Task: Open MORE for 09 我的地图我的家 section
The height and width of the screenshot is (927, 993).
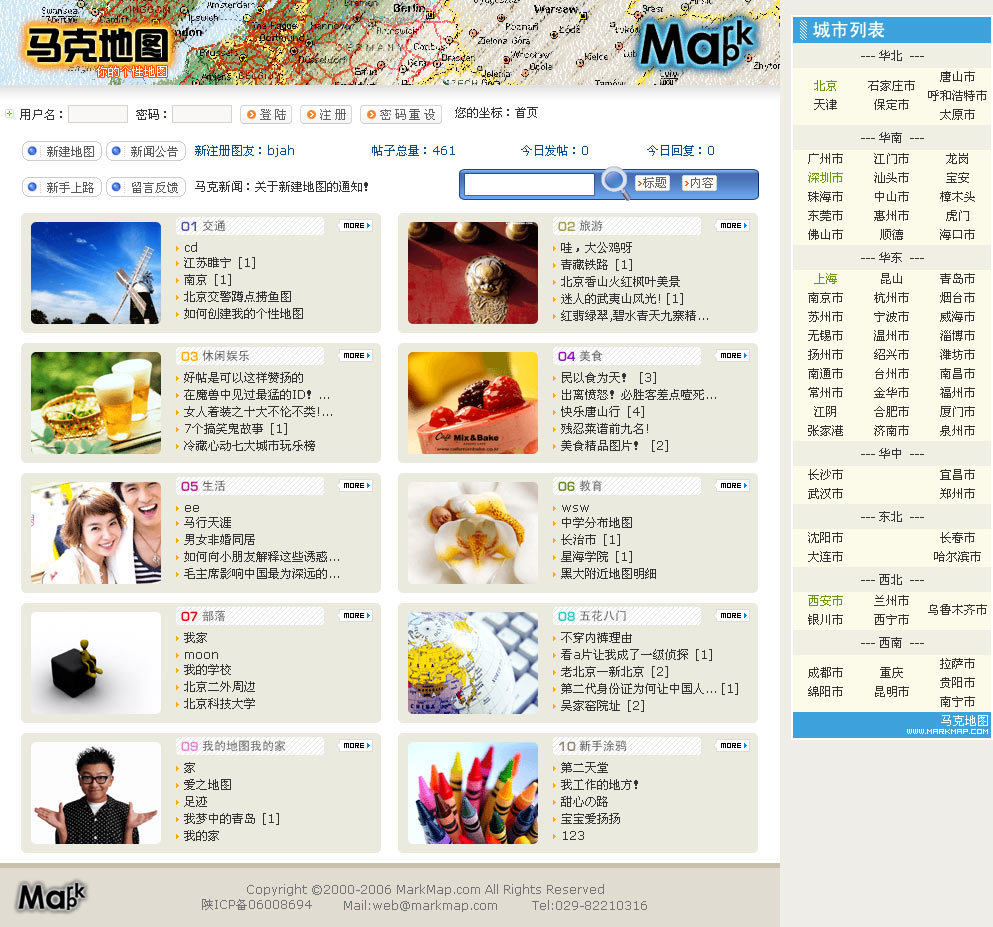Action: [x=357, y=745]
